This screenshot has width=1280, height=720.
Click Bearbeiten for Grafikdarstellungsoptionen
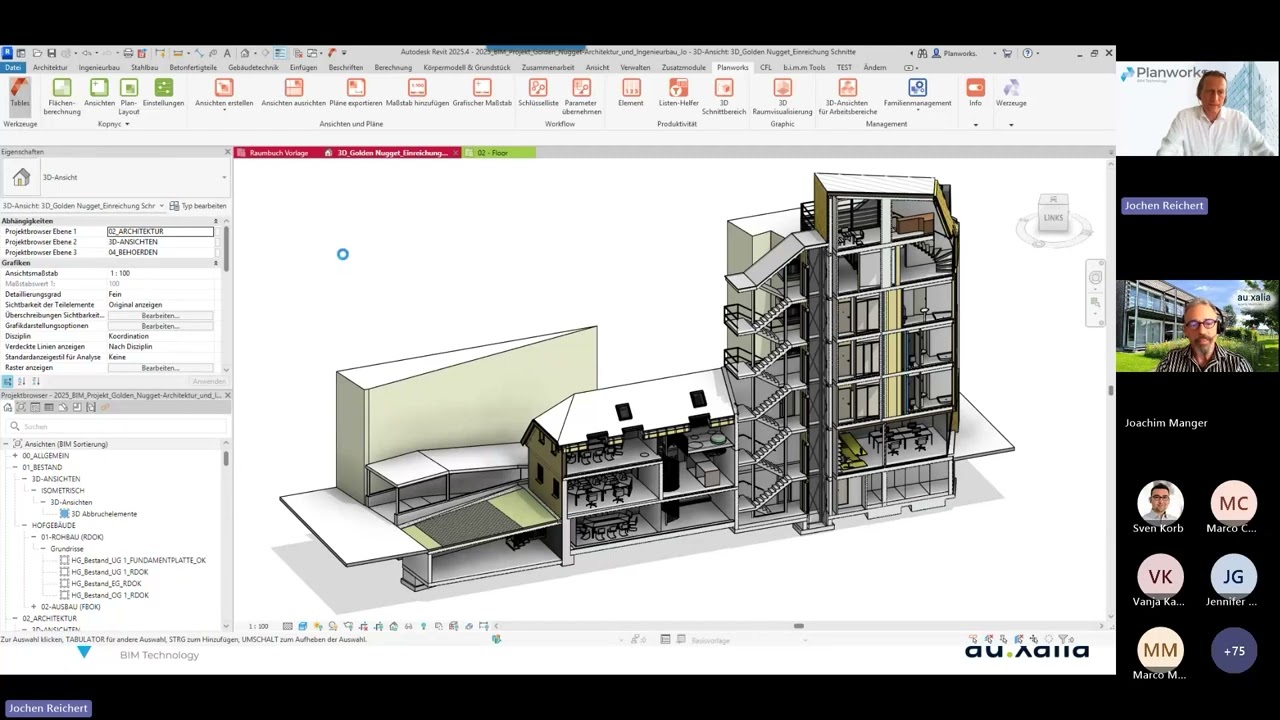pos(160,326)
